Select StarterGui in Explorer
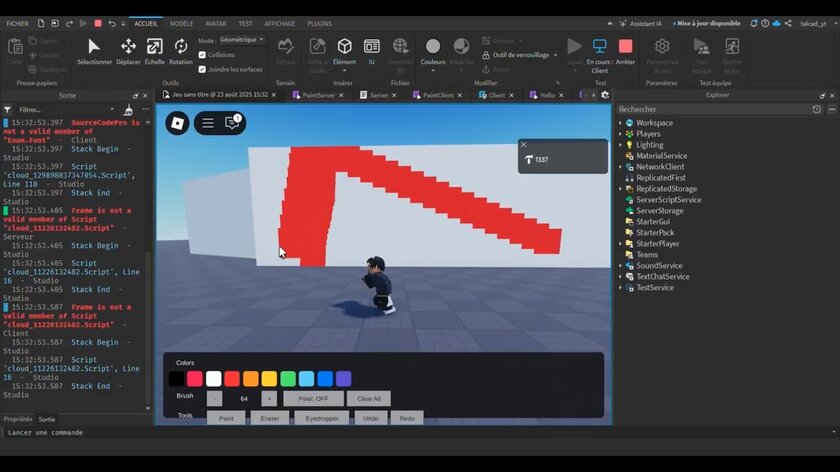This screenshot has height=472, width=840. (x=653, y=222)
